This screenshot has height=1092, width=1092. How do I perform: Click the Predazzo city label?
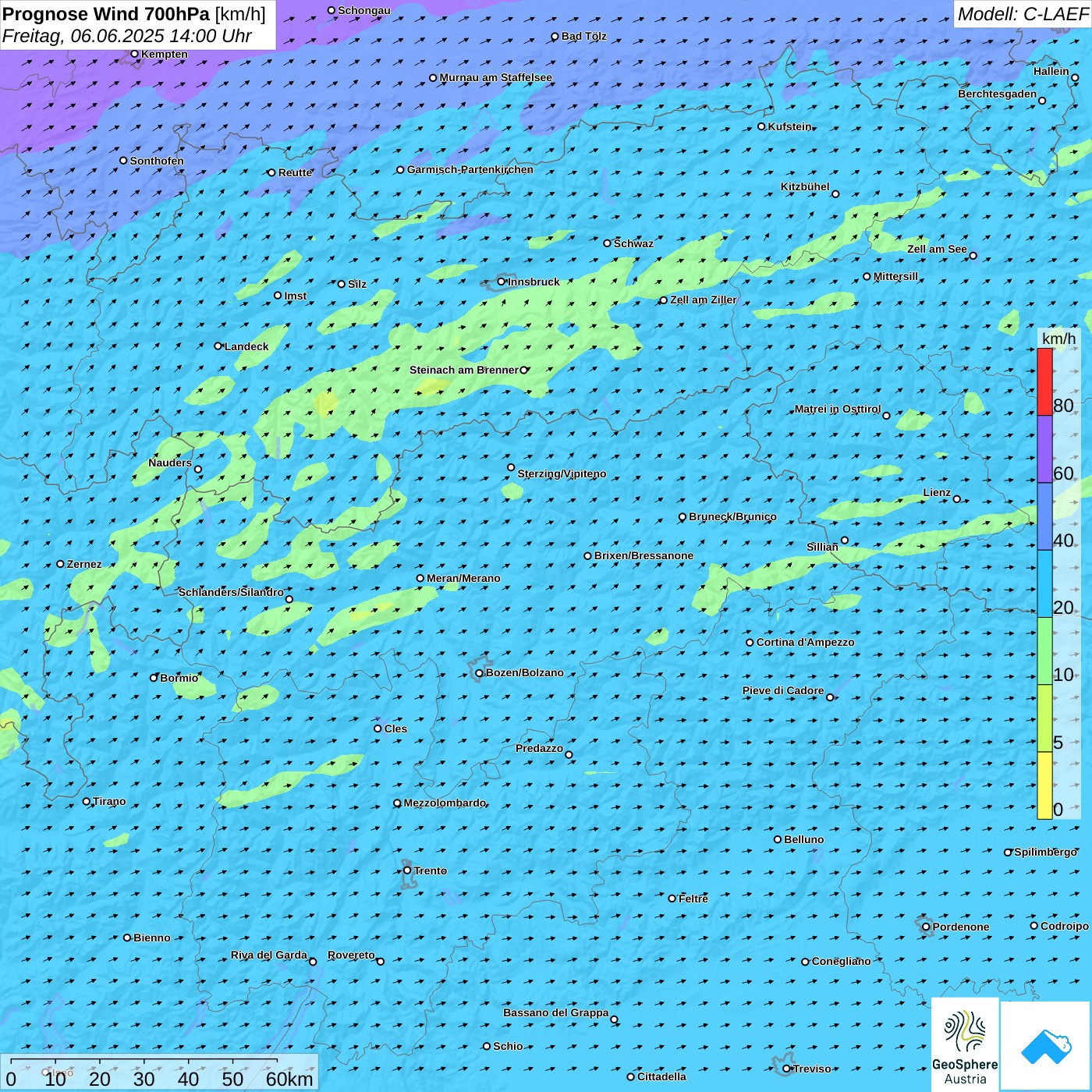pyautogui.click(x=539, y=748)
